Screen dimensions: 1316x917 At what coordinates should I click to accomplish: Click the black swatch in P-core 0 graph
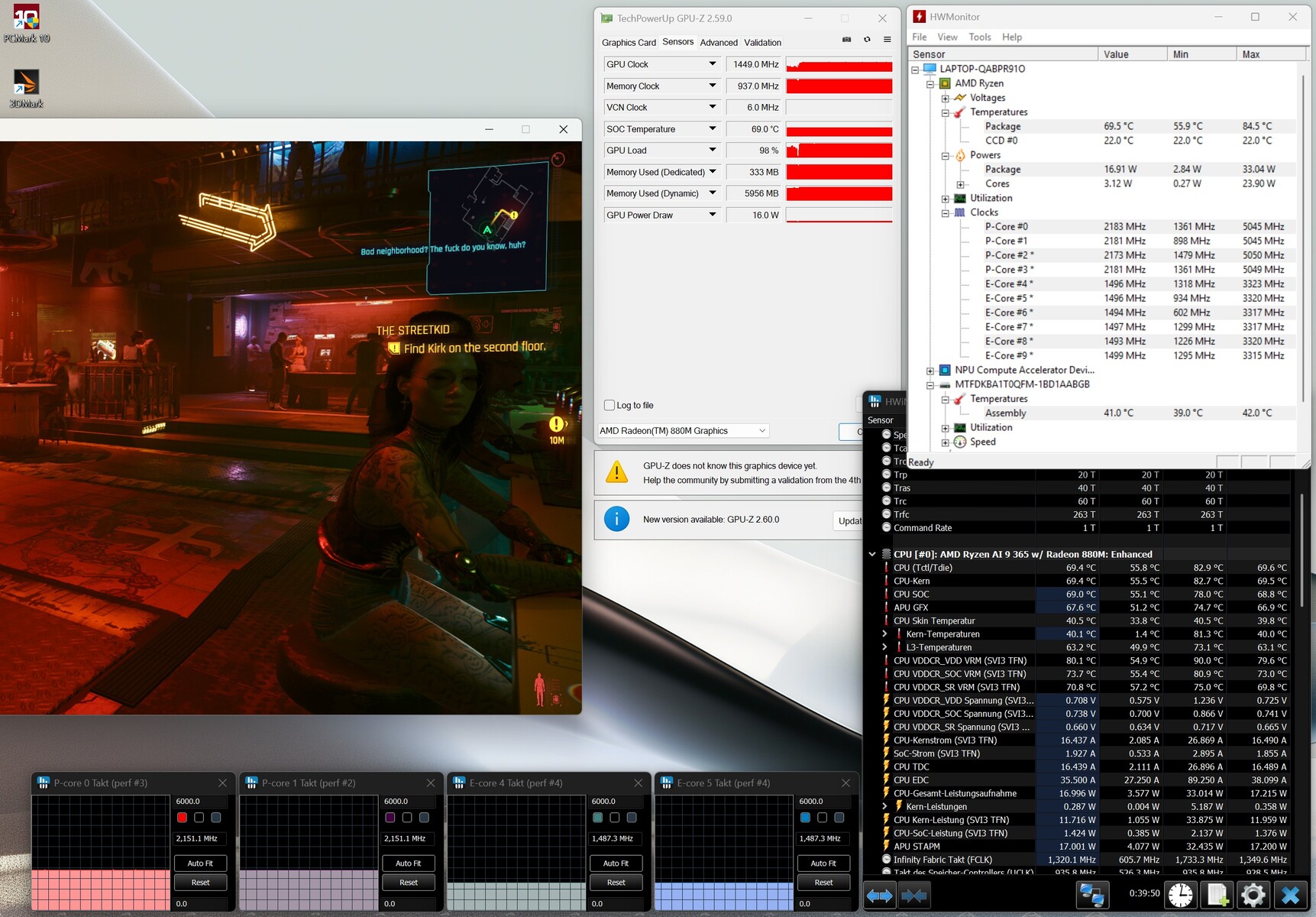(199, 818)
